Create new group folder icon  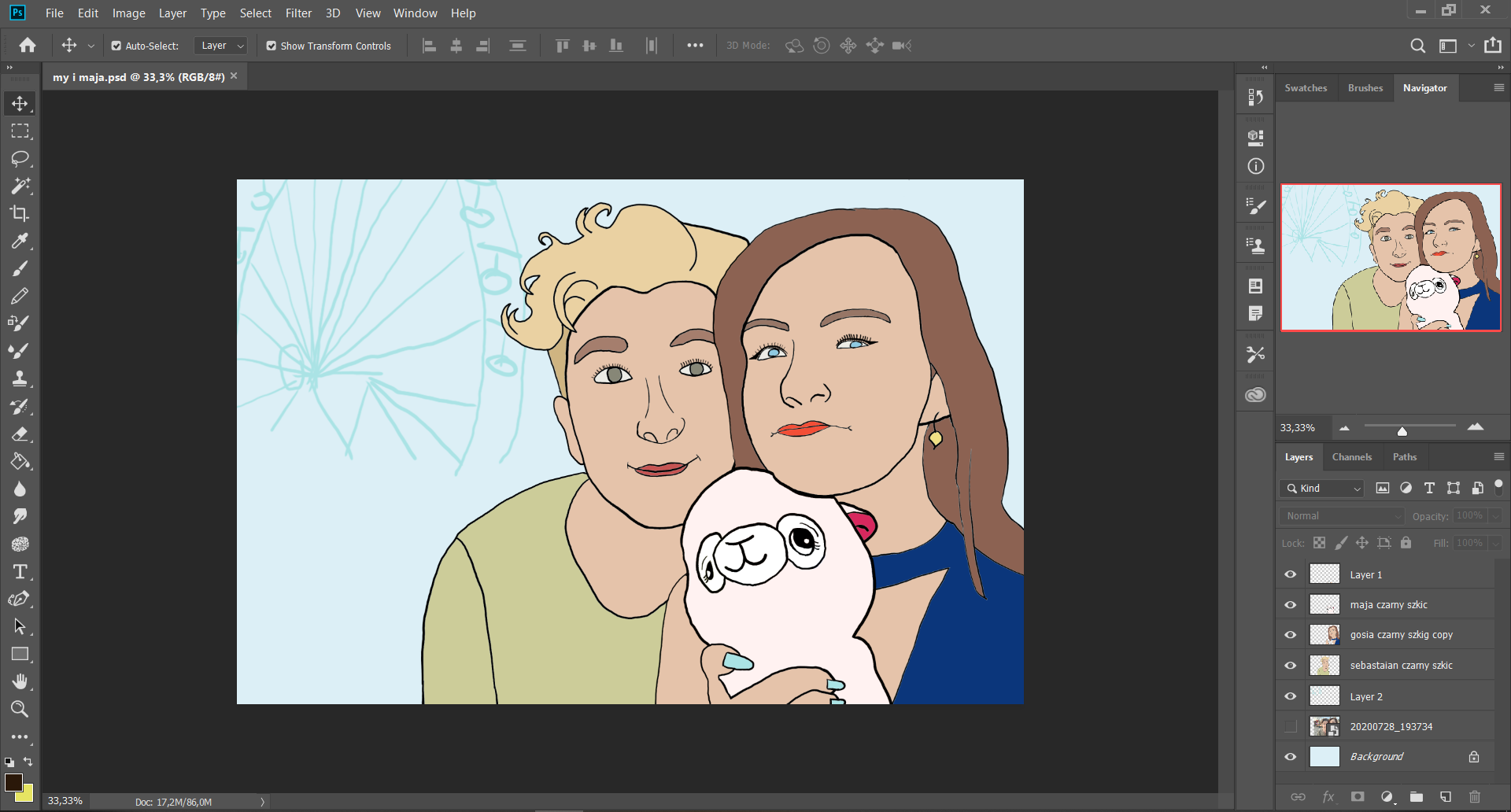tap(1417, 797)
